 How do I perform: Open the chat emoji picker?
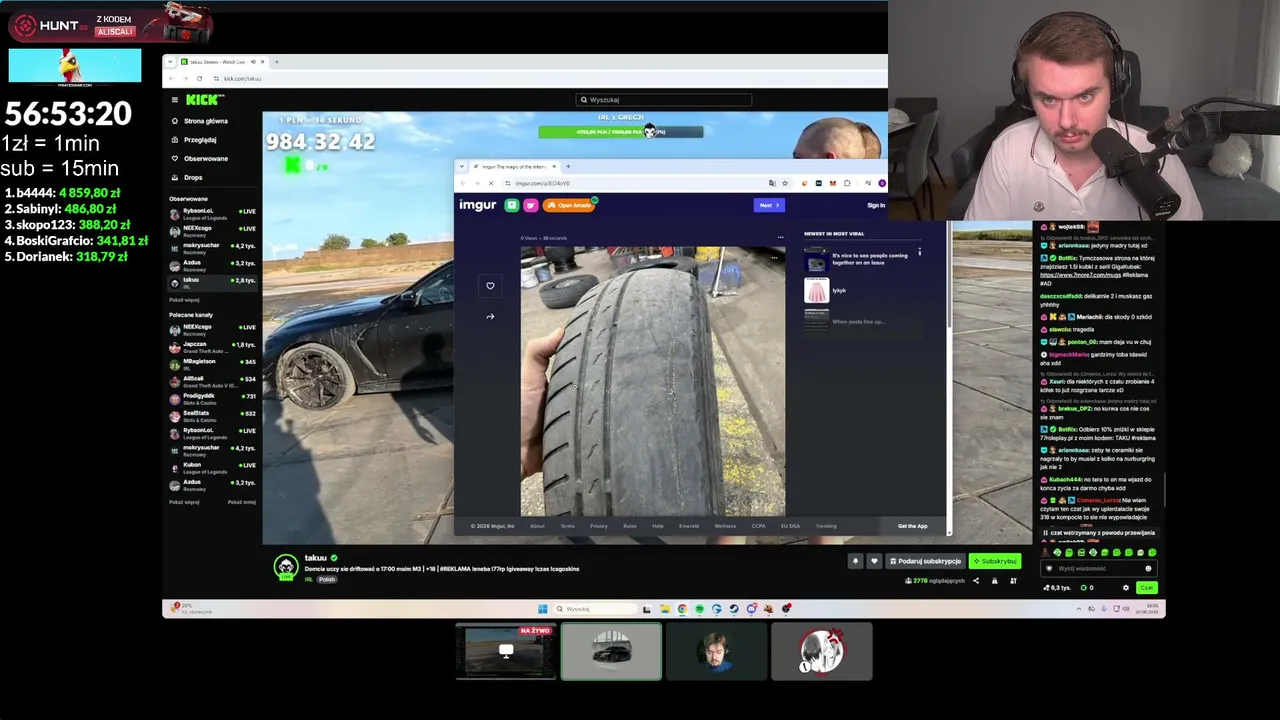[1148, 568]
